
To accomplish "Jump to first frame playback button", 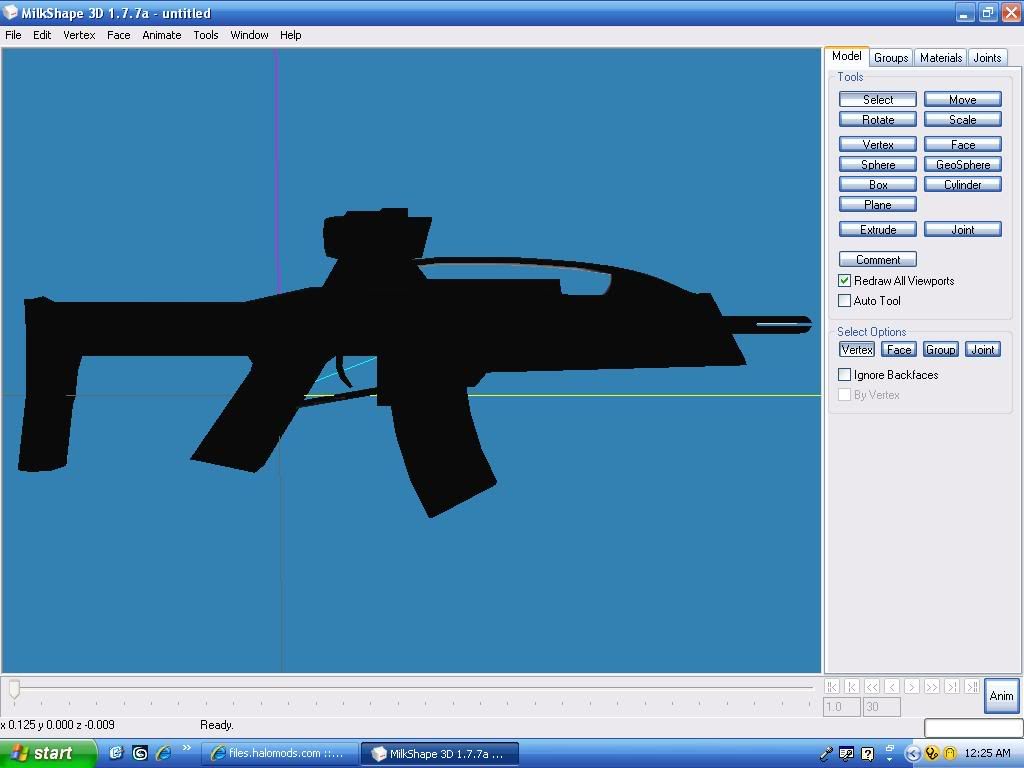I will pos(831,686).
